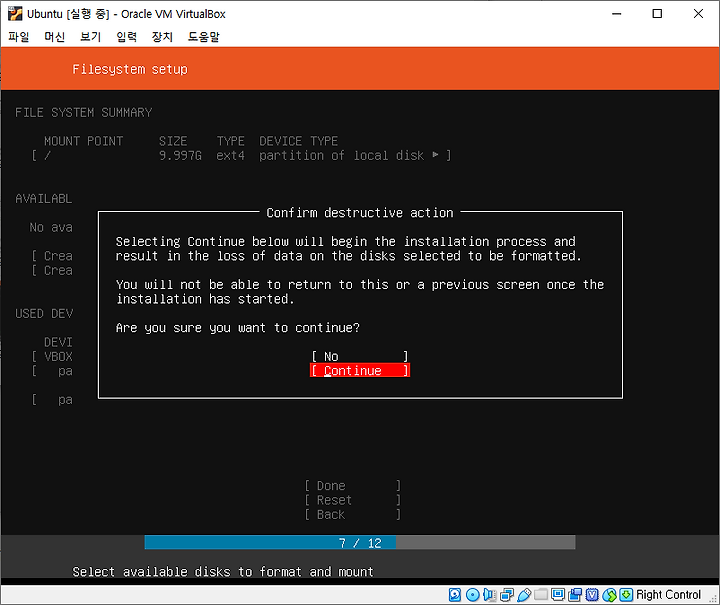Viewport: 720px width, 605px height.
Task: Click 'partition of local disk' text
Action: coord(342,156)
